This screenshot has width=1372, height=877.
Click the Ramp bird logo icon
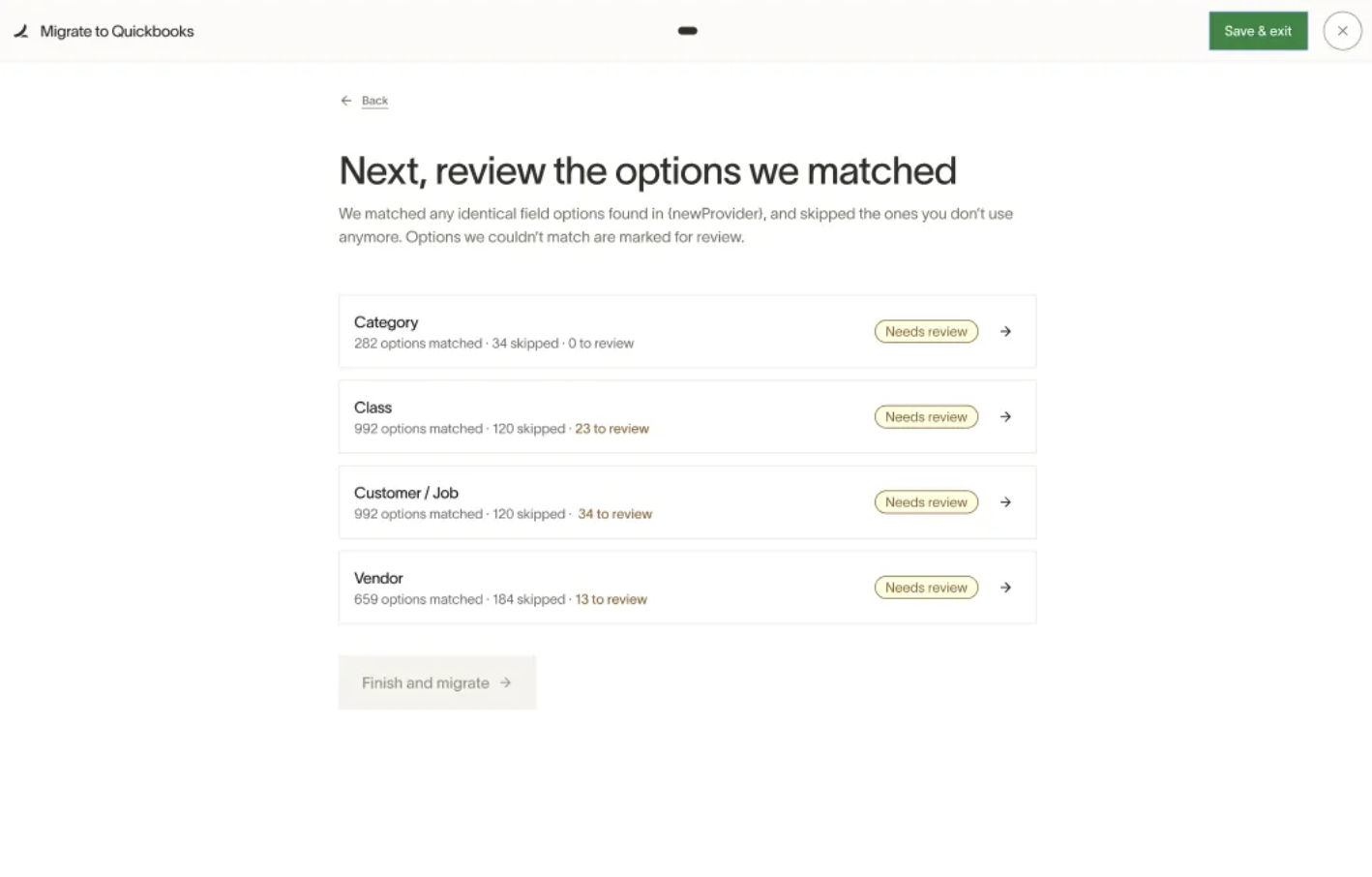(20, 31)
